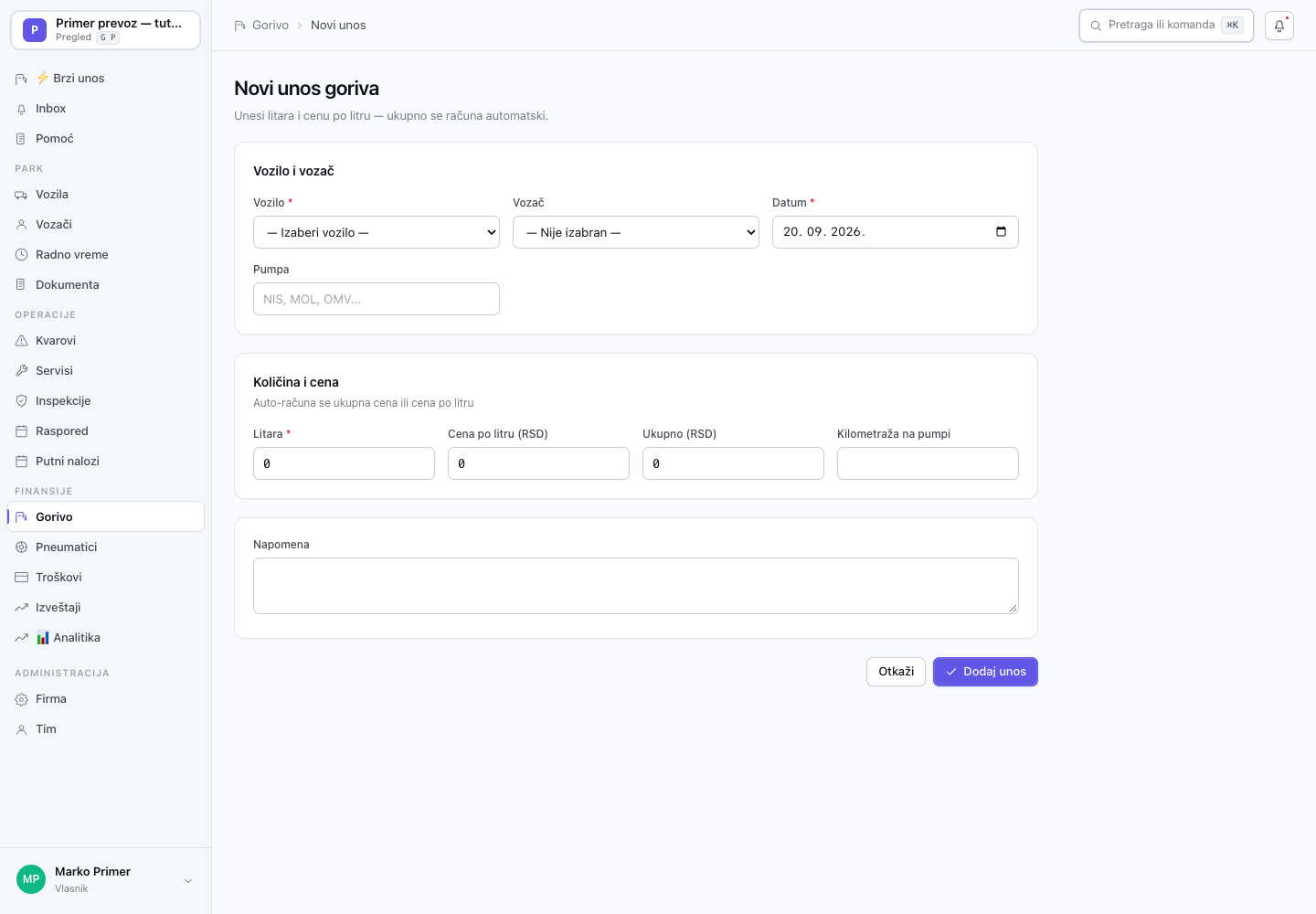Open the Pretraga ili komanda search box
Screen dimensions: 1316x914
click(x=1166, y=26)
